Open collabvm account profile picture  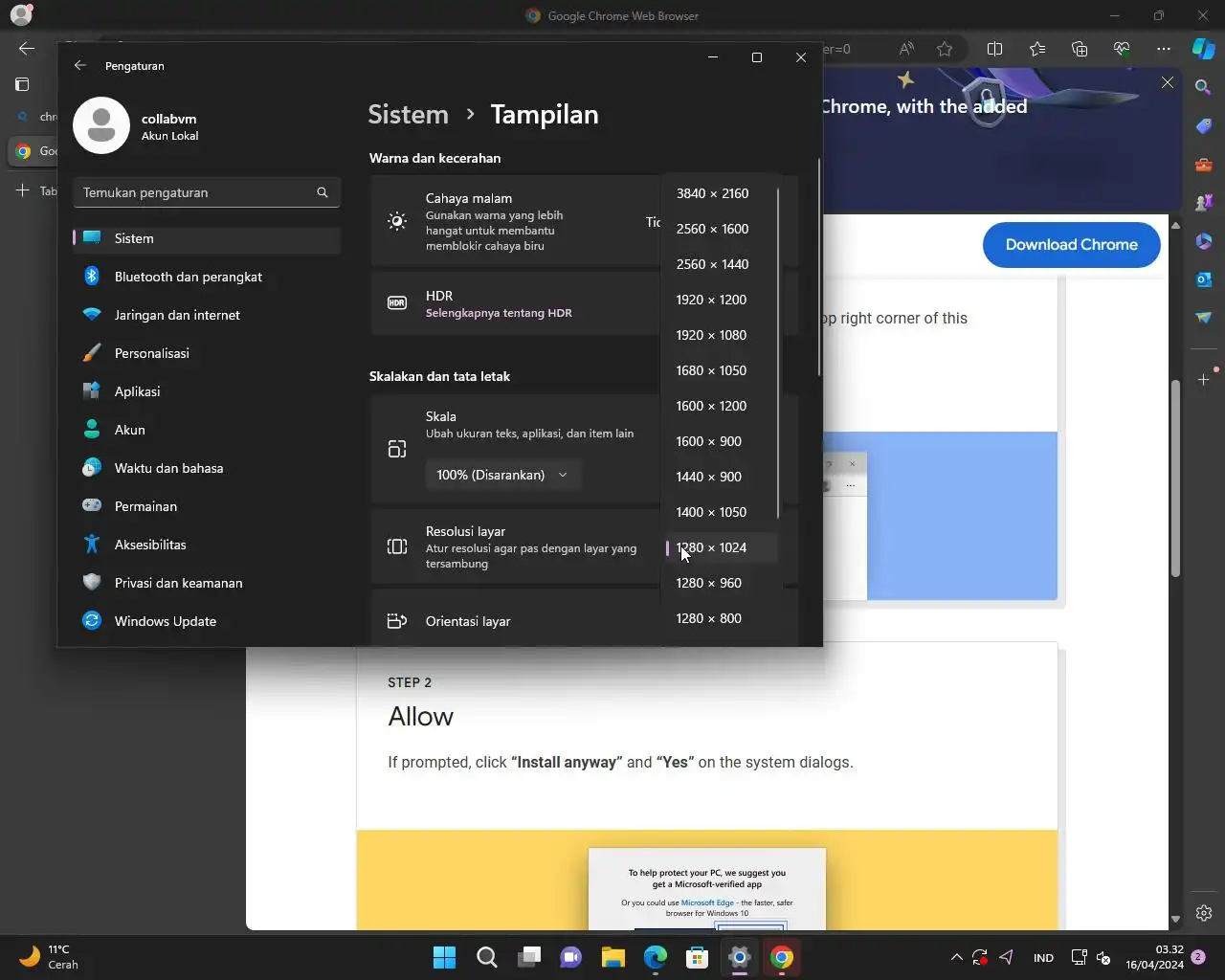101,125
